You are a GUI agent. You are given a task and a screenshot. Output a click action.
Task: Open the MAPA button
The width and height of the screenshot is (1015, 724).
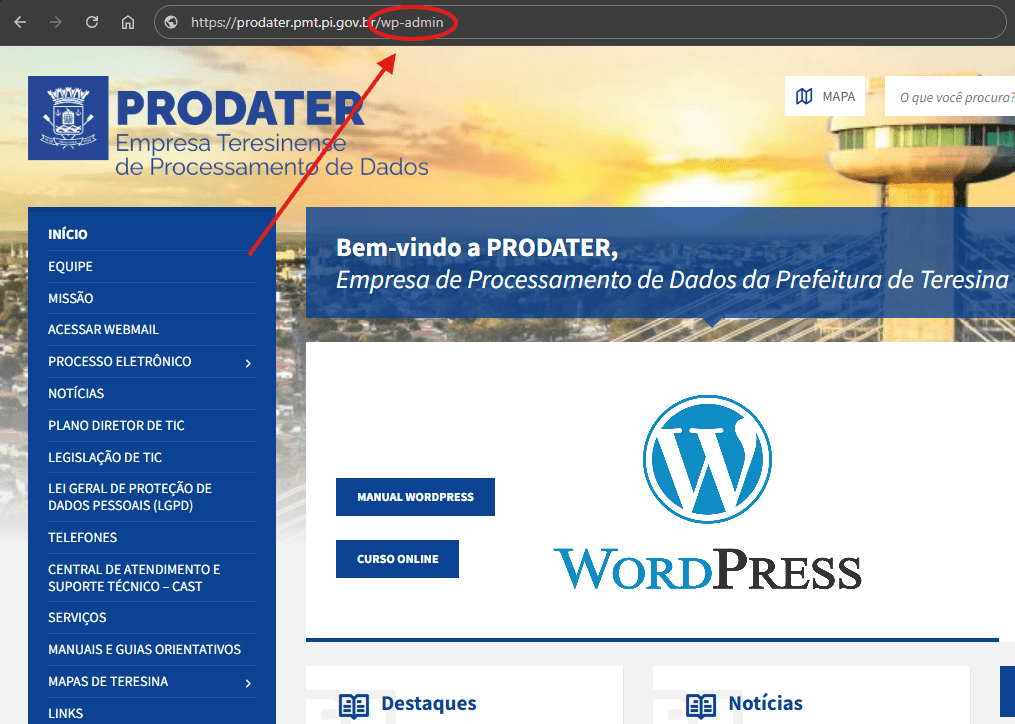click(825, 96)
